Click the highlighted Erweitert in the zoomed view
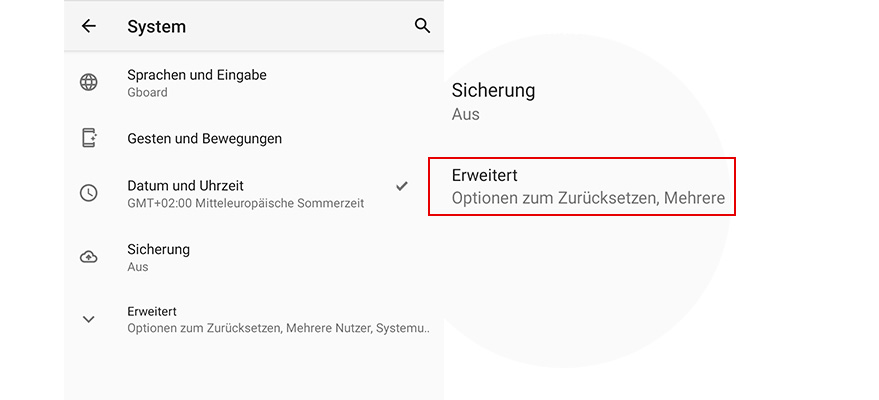This screenshot has width=879, height=400. (484, 175)
